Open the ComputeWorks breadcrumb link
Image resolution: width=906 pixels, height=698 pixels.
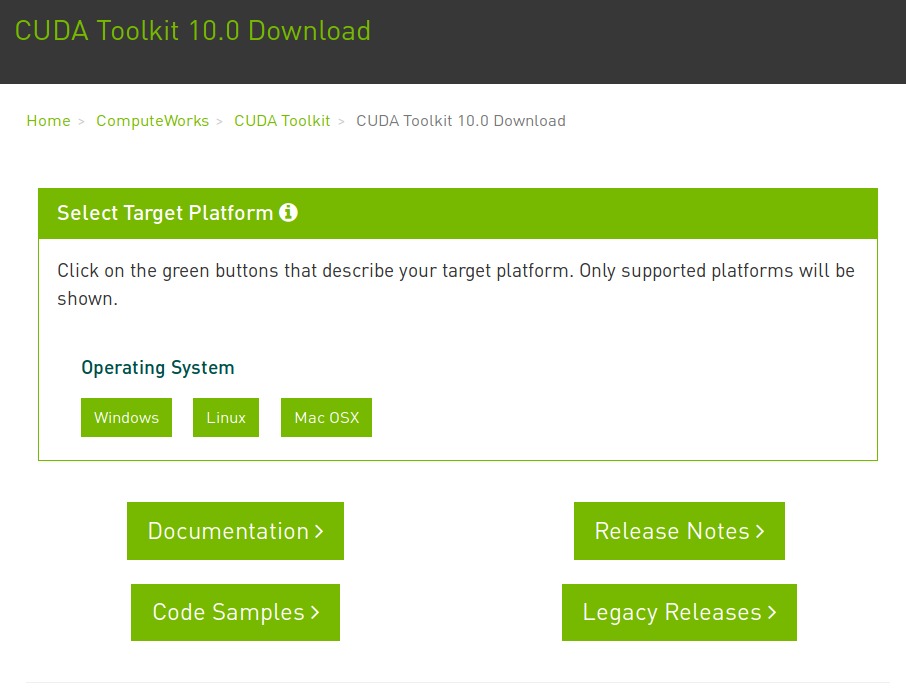point(153,121)
